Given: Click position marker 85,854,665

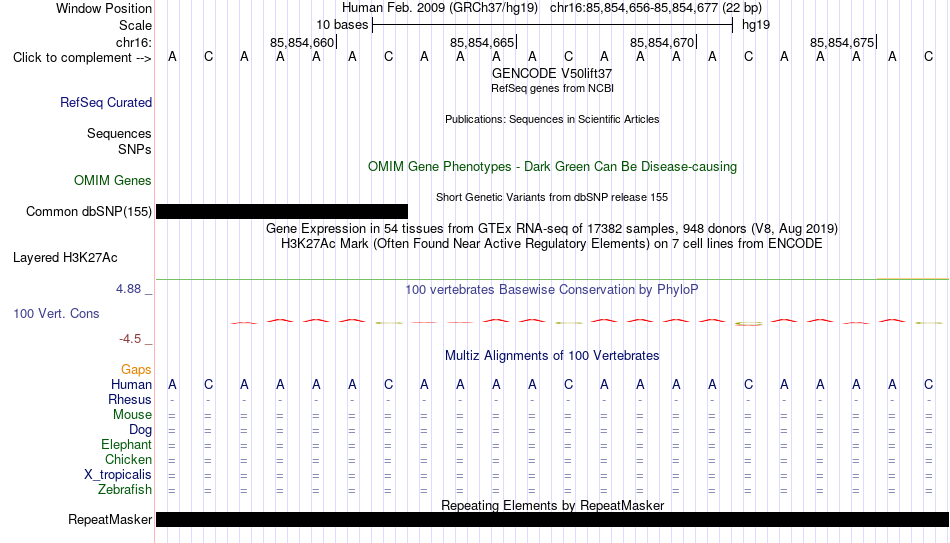Looking at the screenshot, I should (x=482, y=42).
